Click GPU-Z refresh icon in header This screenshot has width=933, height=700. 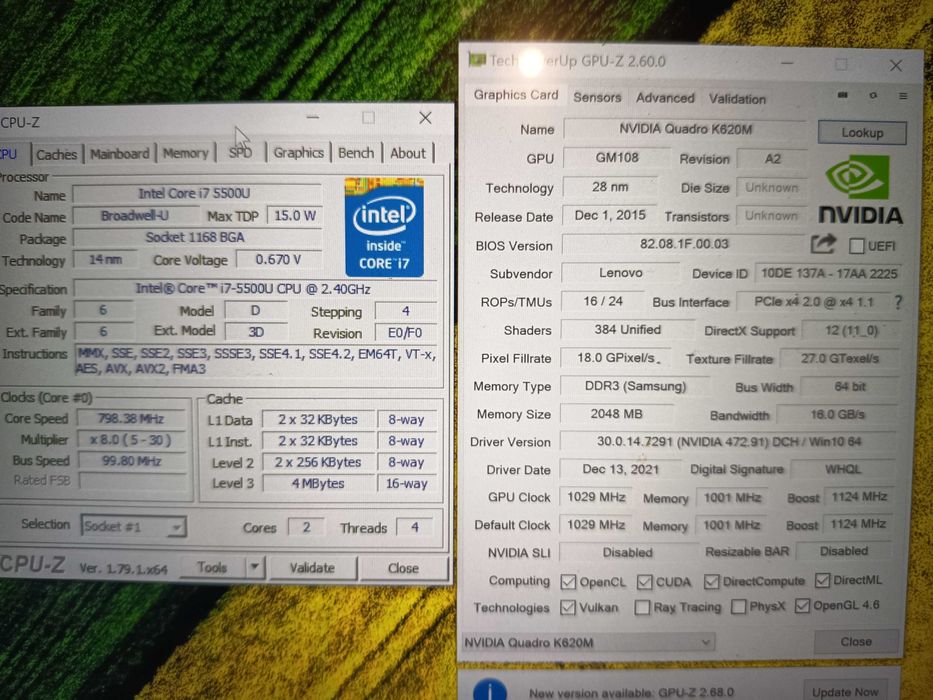(x=873, y=95)
